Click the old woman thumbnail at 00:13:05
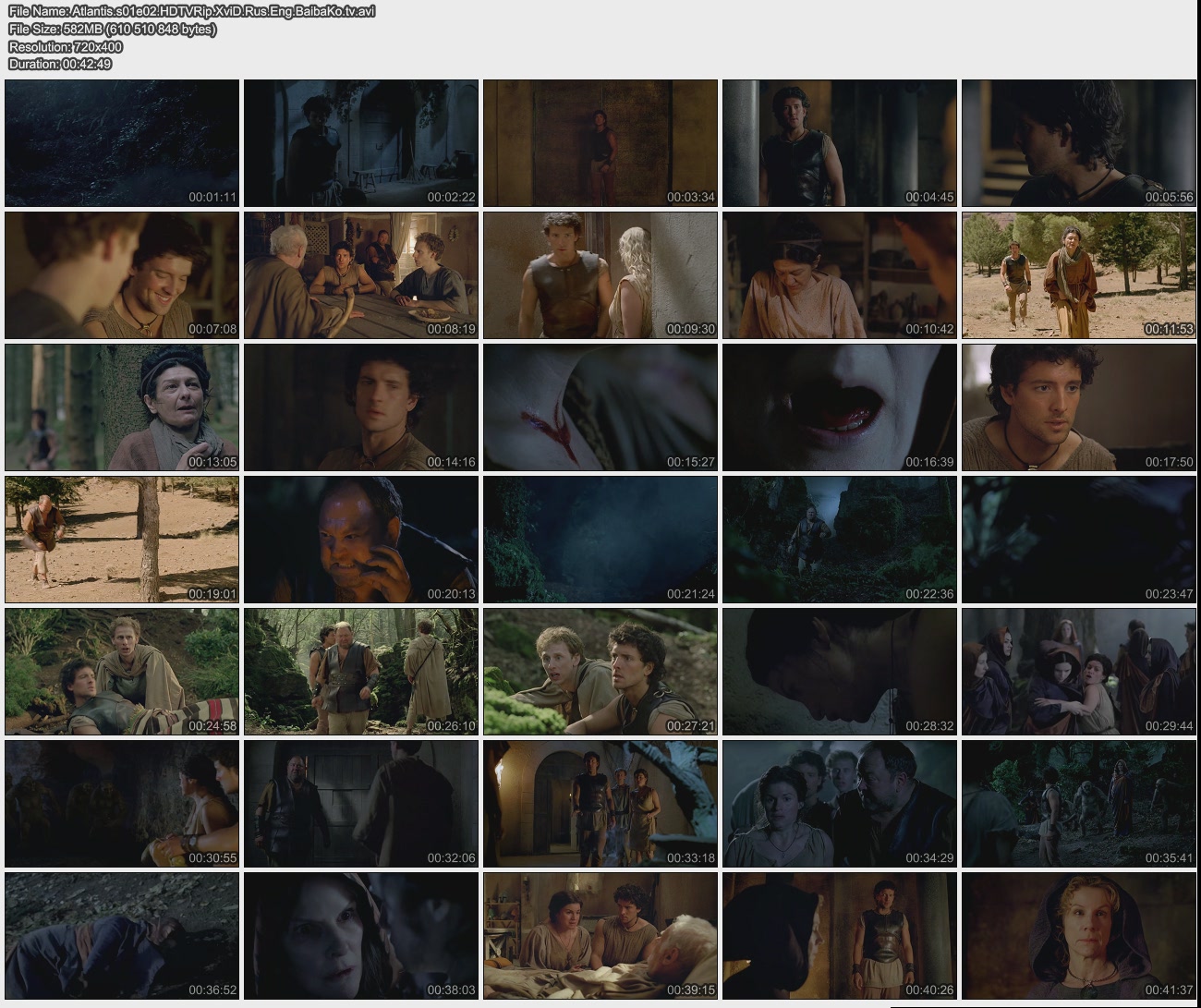 point(122,407)
